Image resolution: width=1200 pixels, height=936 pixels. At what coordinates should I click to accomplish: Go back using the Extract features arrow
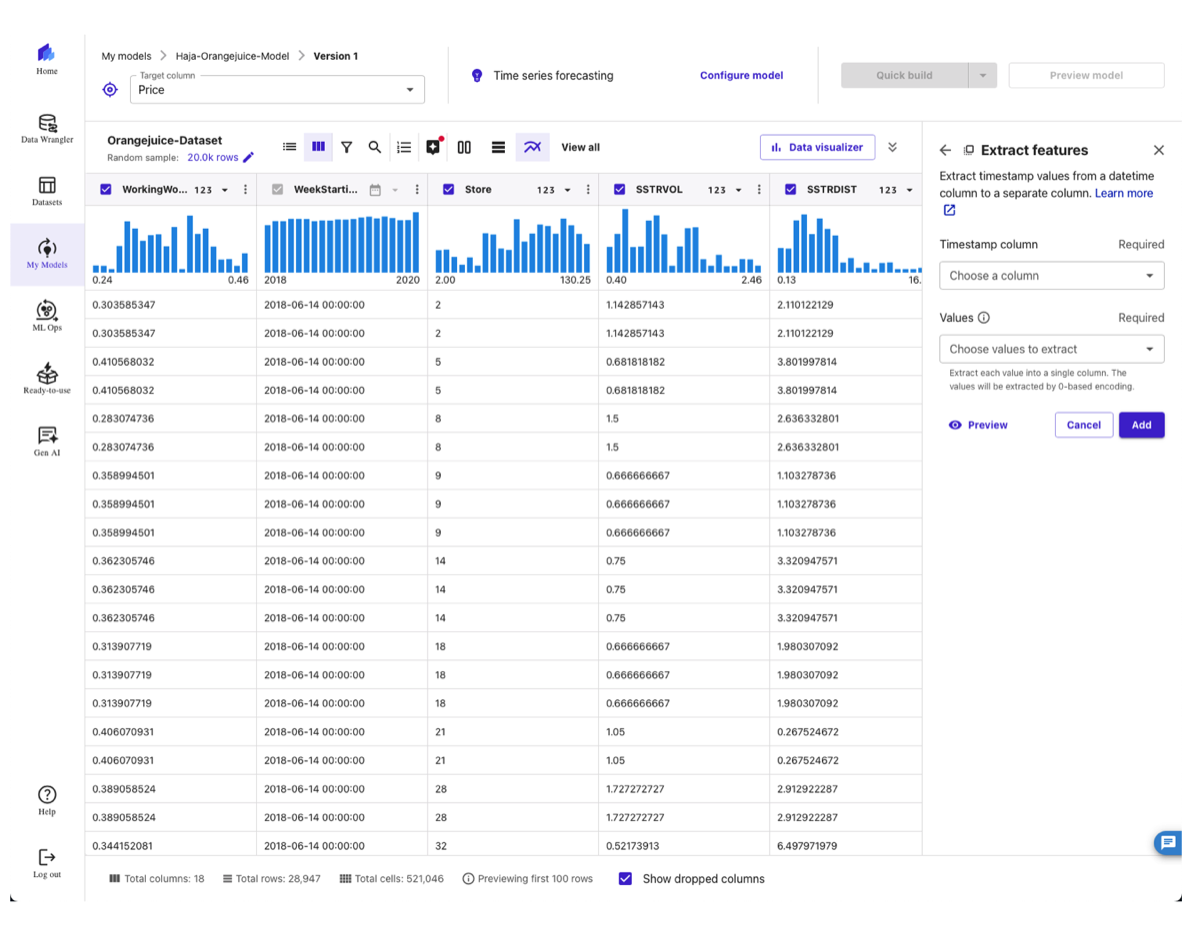pyautogui.click(x=945, y=150)
